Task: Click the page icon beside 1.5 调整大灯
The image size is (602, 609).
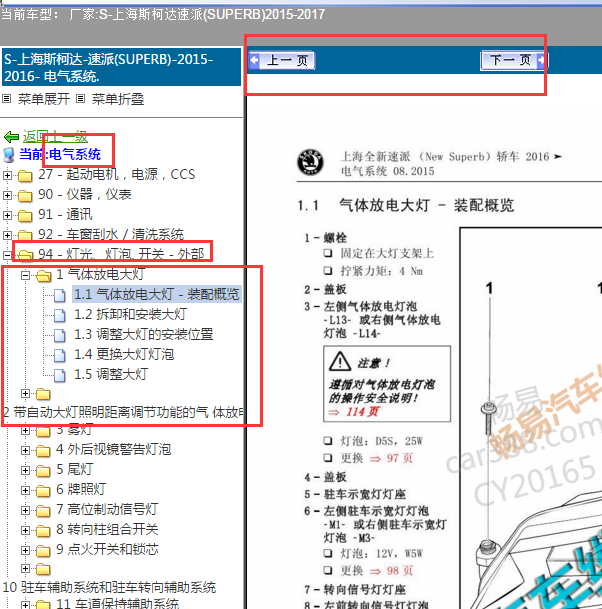Action: (59, 375)
